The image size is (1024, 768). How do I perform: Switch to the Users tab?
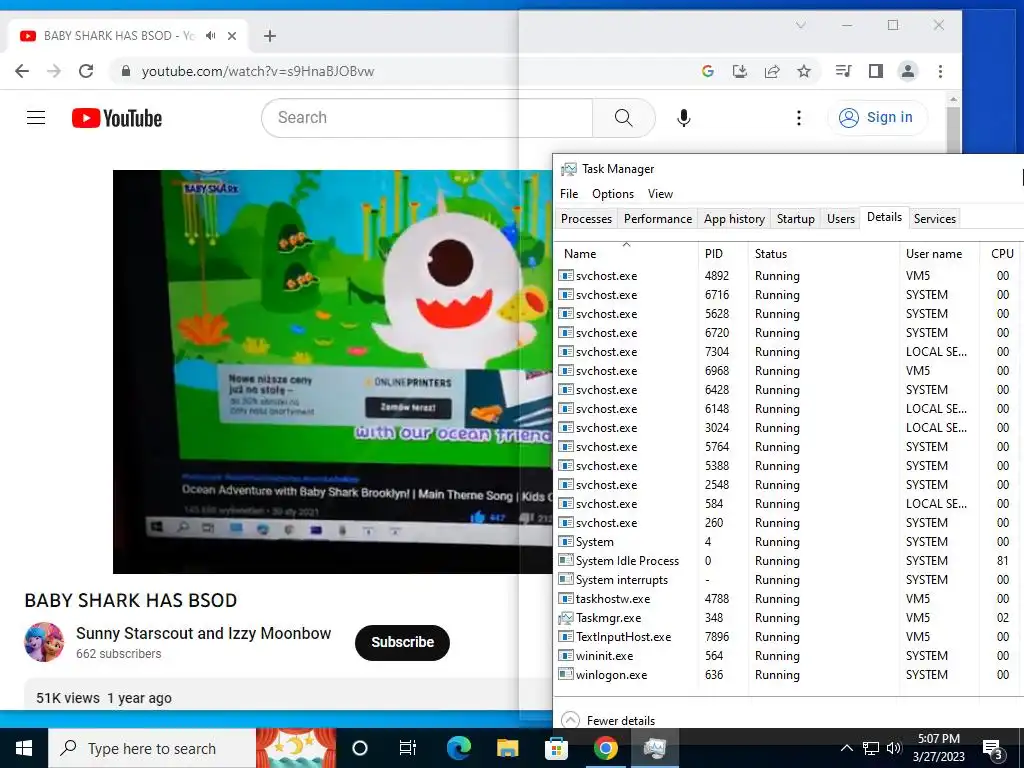pos(840,219)
